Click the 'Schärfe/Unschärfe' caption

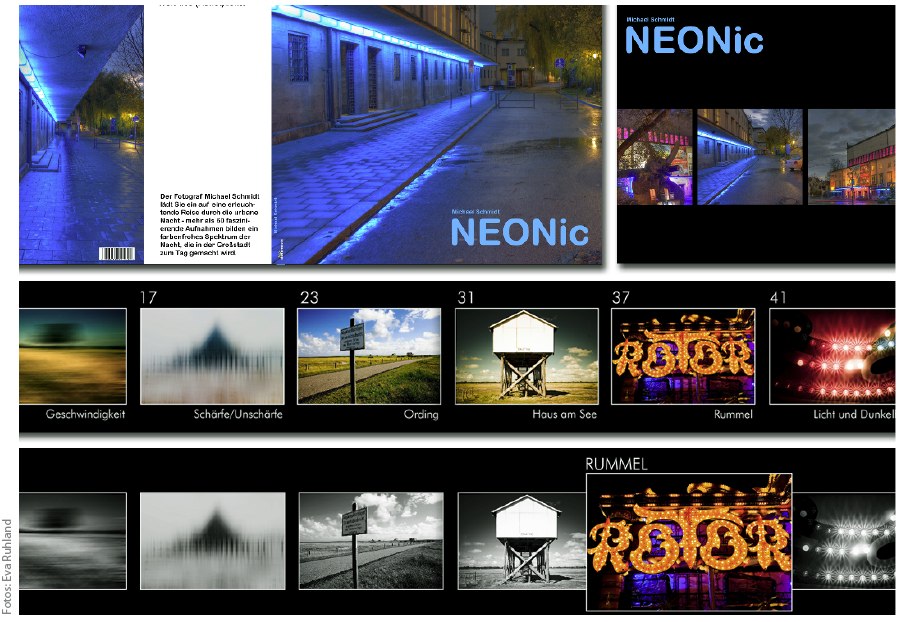pos(238,414)
